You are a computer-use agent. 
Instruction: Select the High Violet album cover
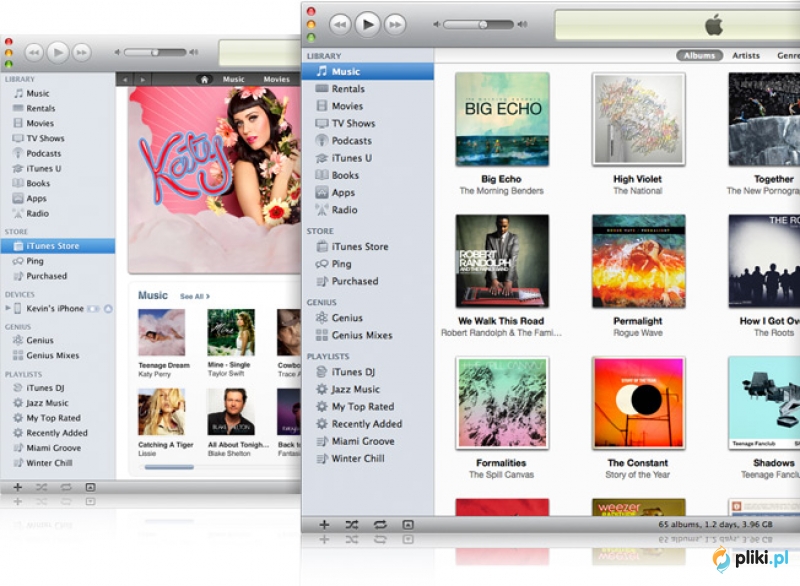tap(638, 119)
